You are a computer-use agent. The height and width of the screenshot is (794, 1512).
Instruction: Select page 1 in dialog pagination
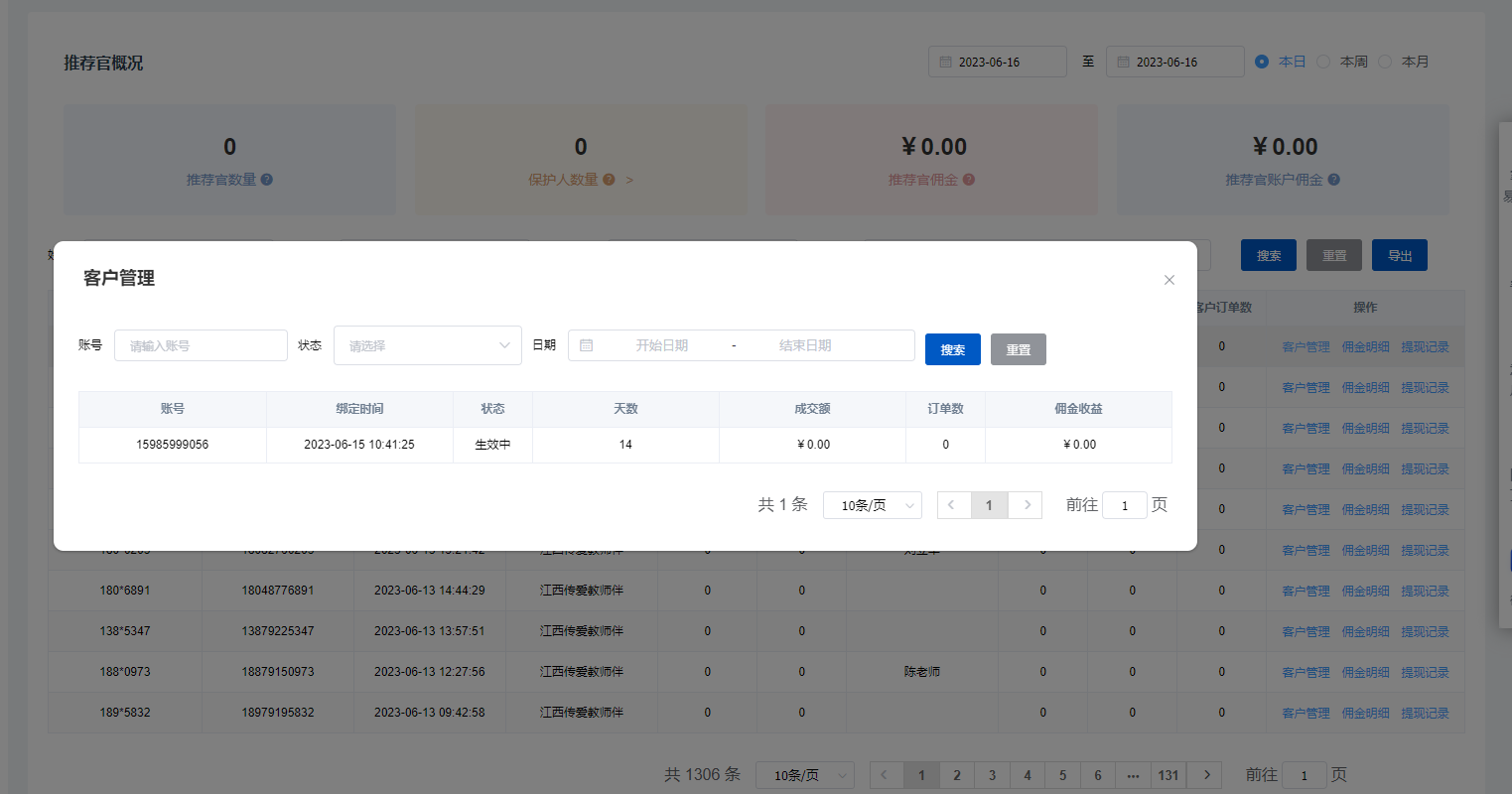point(989,505)
